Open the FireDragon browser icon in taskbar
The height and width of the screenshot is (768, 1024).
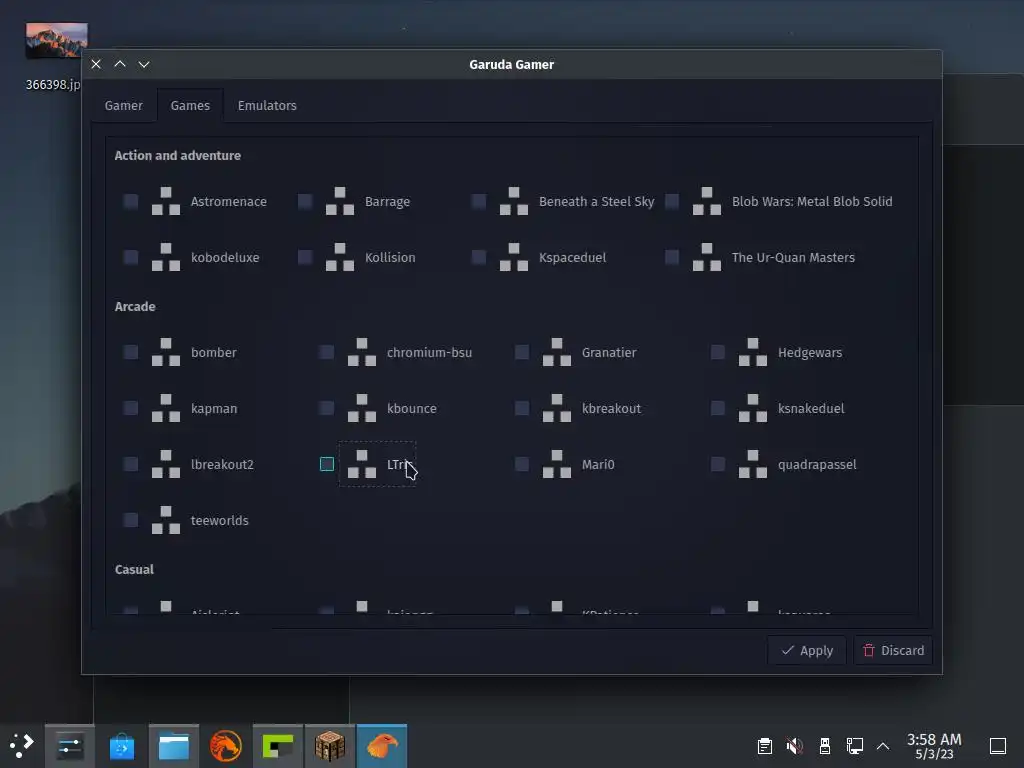point(226,746)
